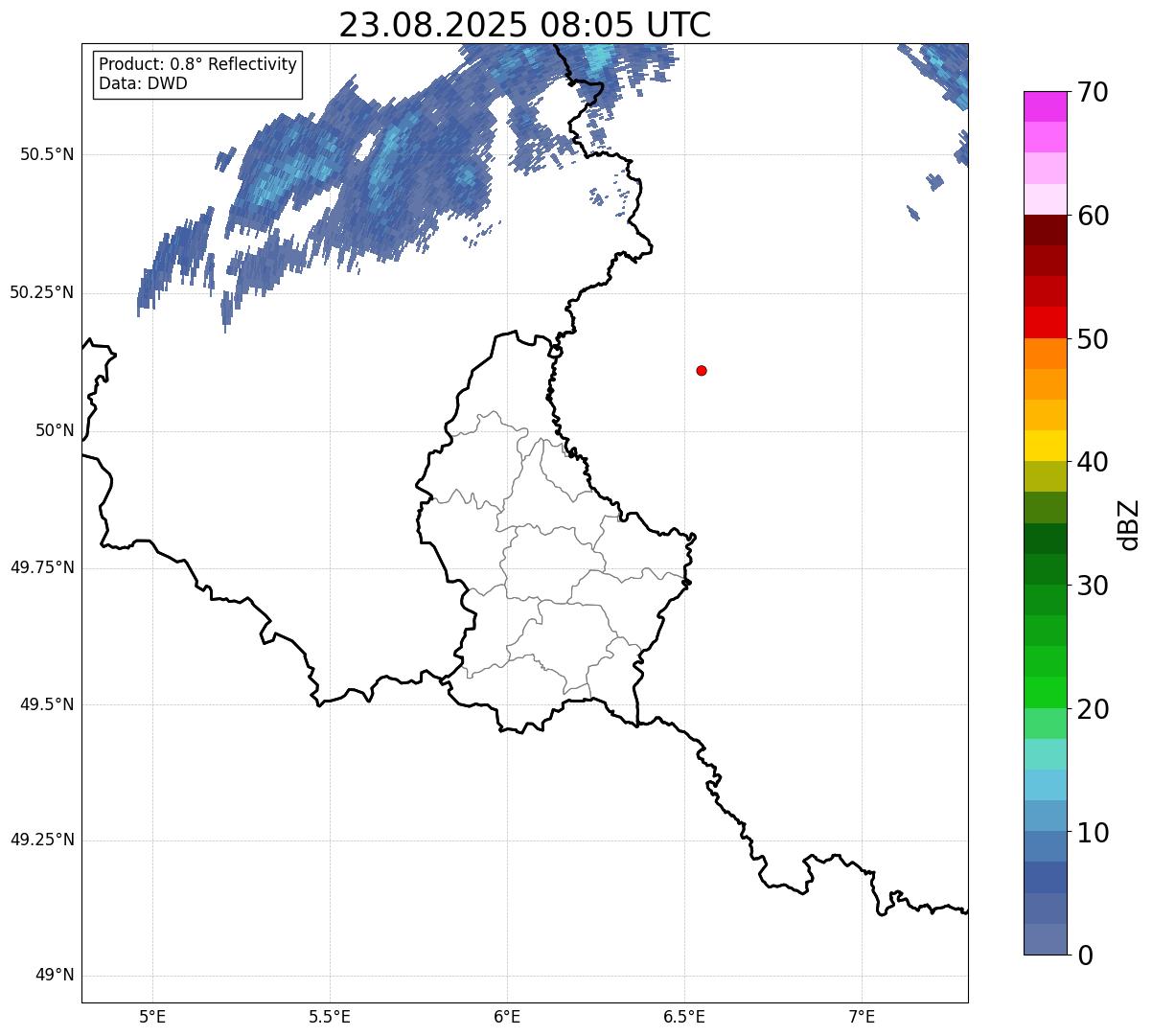This screenshot has height=1036, width=1152.
Task: Click the "Data: DWD" text
Action: [x=144, y=83]
